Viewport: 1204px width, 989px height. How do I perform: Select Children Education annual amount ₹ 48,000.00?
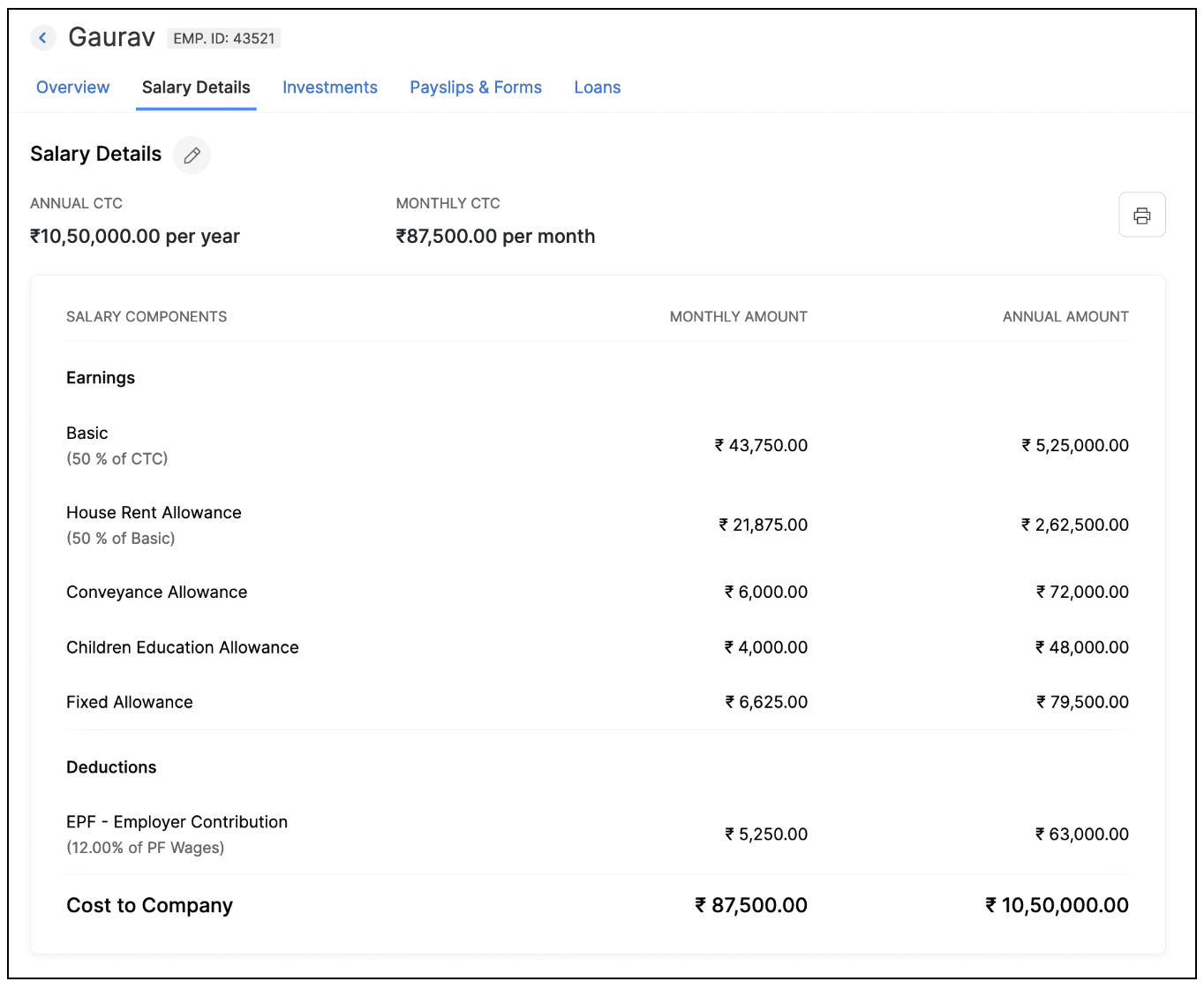tap(1082, 648)
